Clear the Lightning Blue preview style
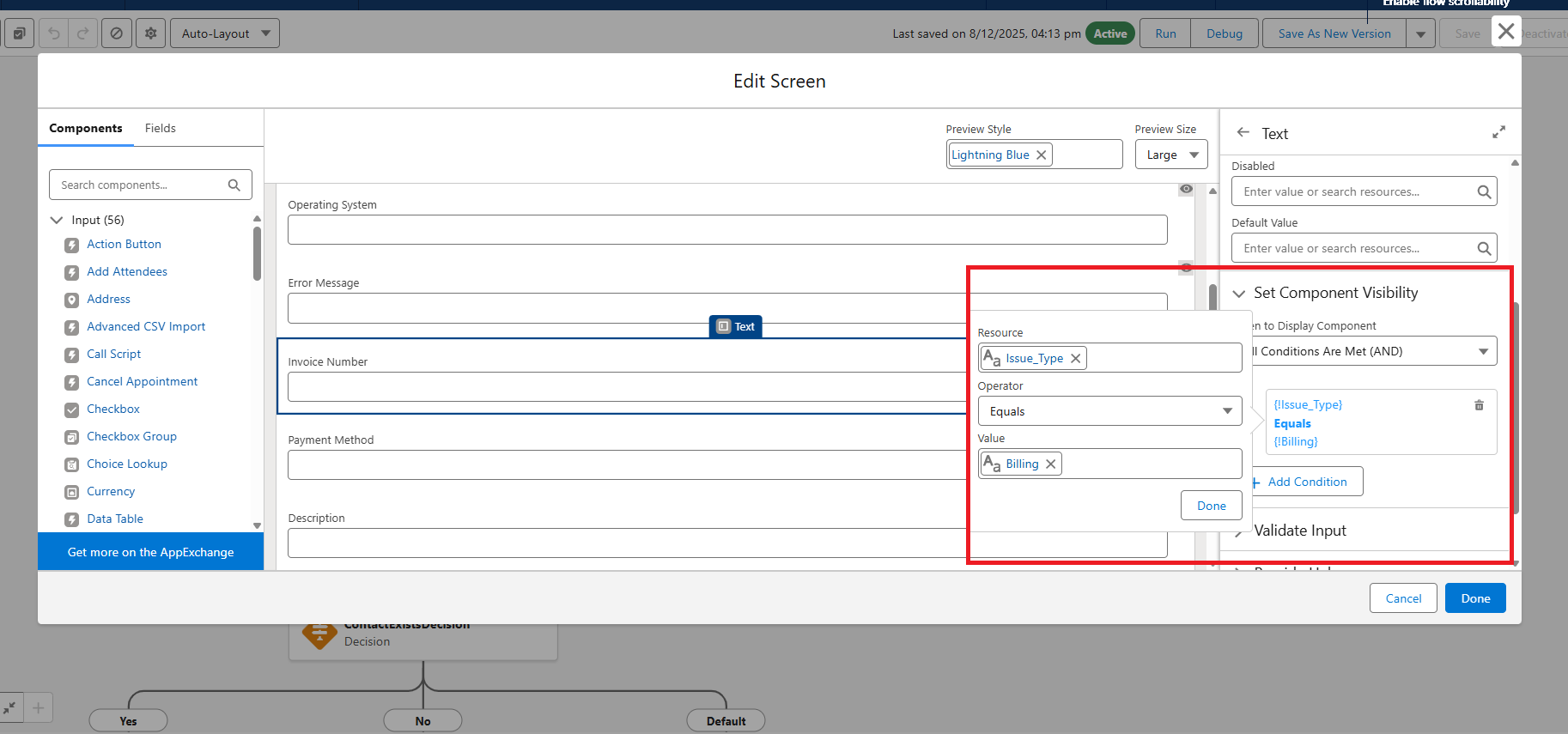 point(1041,155)
